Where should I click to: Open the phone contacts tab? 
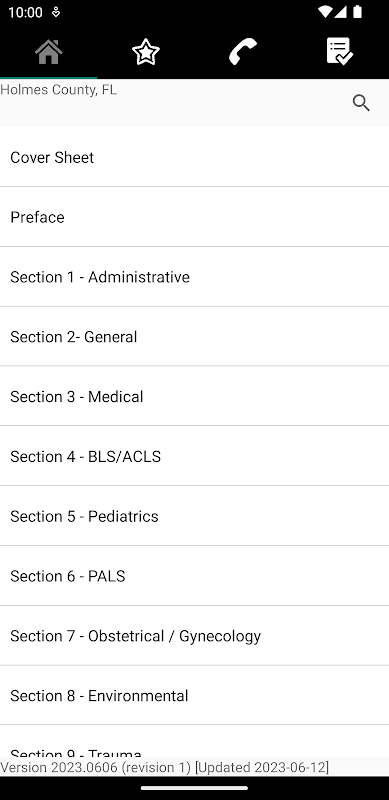click(242, 52)
